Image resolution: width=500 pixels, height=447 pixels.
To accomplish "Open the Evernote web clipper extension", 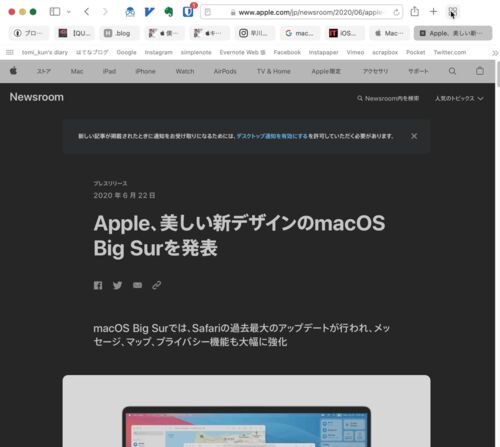I will point(169,12).
